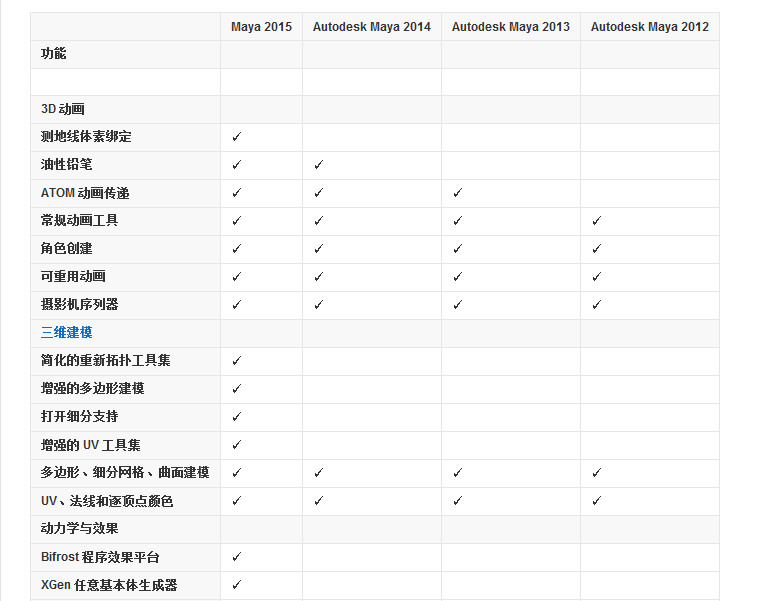Click the 多边形、细分网格、曲面建模 checkmark under Maya 2014

tap(318, 473)
